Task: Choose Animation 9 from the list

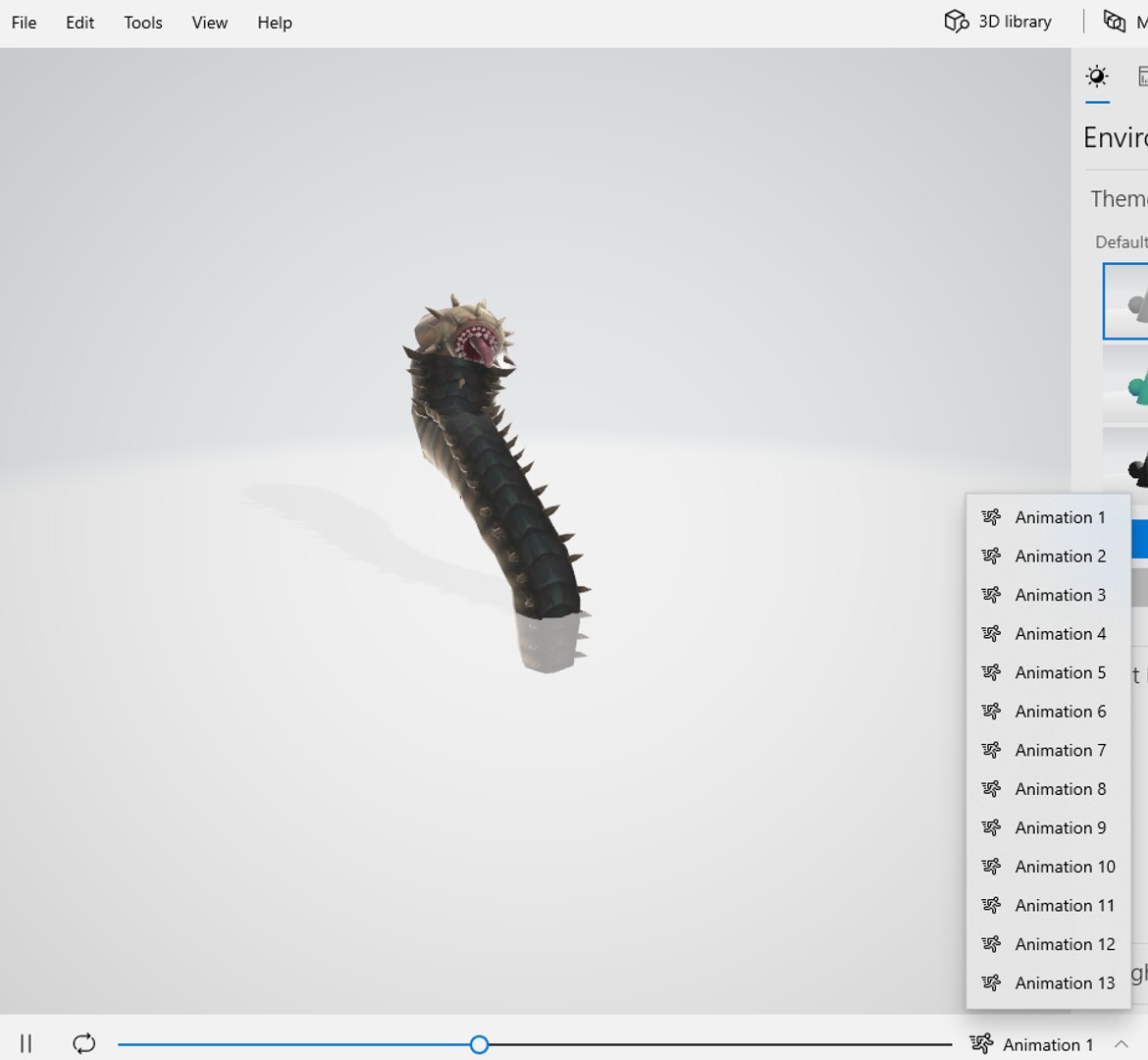Action: point(1049,827)
